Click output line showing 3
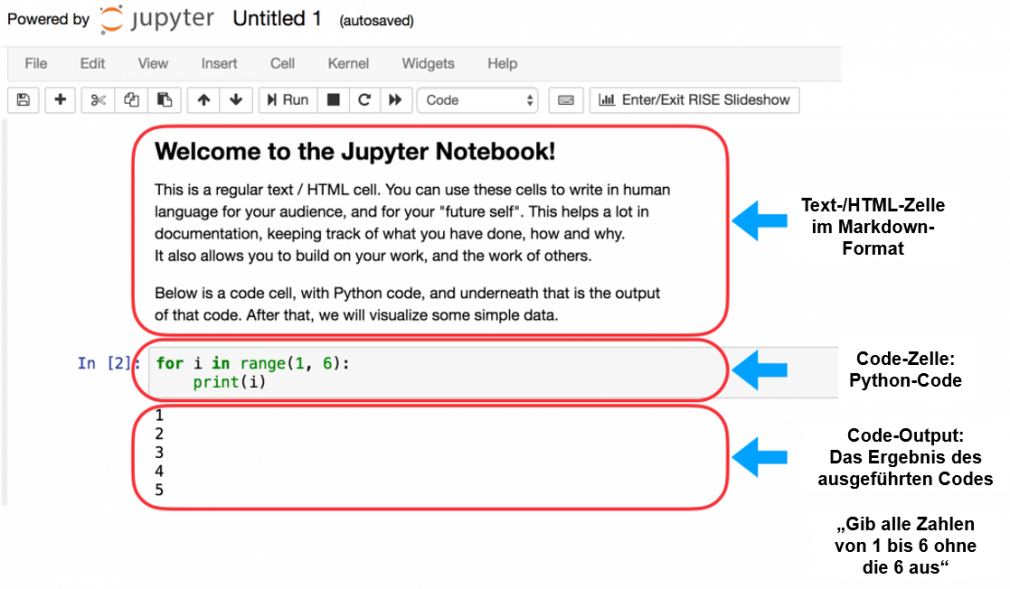The width and height of the screenshot is (1010, 589). [x=159, y=452]
